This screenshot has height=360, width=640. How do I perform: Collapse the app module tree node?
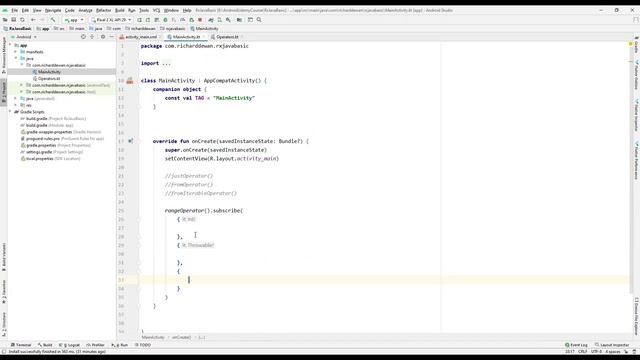(x=10, y=45)
